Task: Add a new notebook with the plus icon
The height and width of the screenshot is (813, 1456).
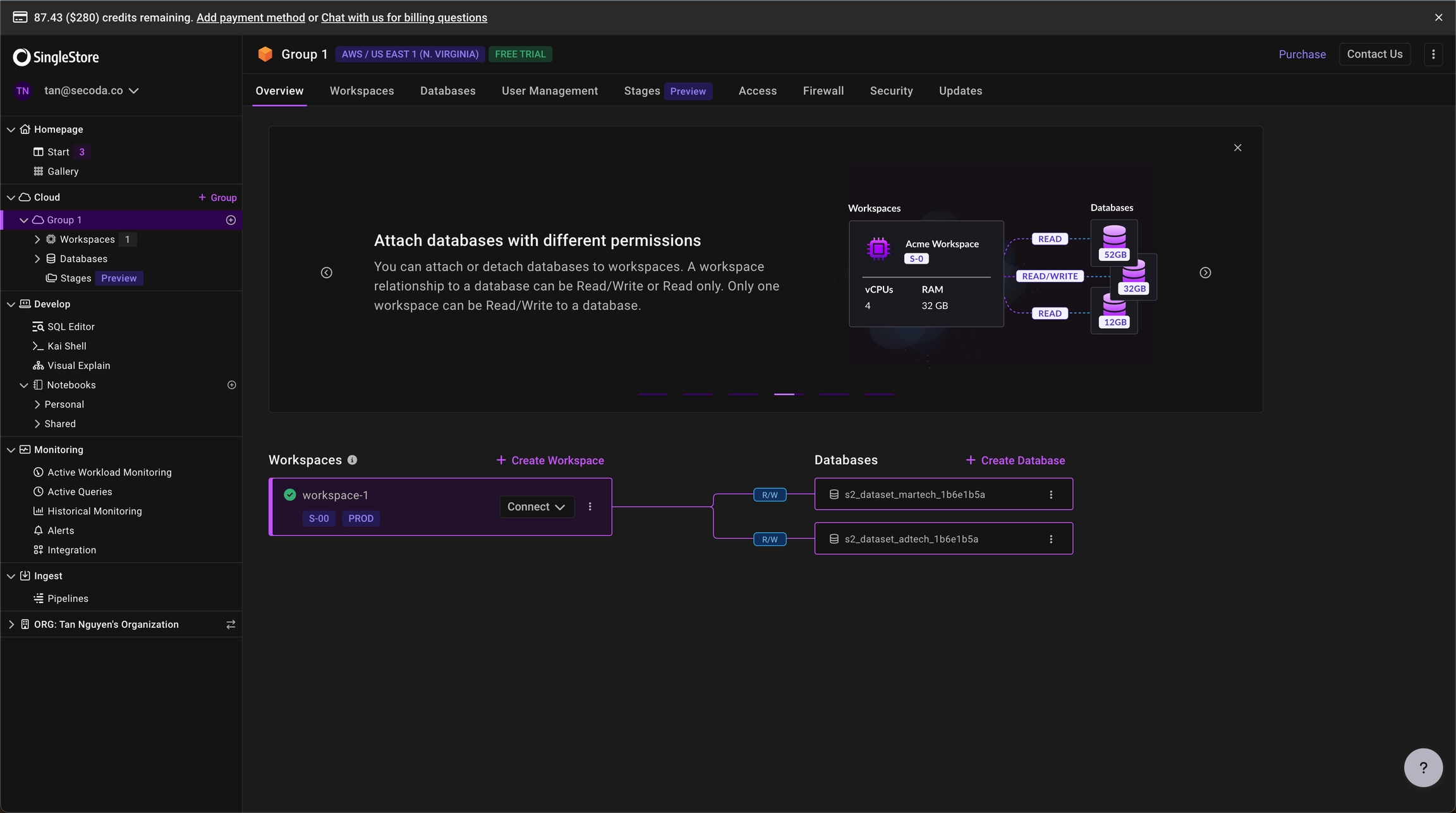Action: pos(232,385)
